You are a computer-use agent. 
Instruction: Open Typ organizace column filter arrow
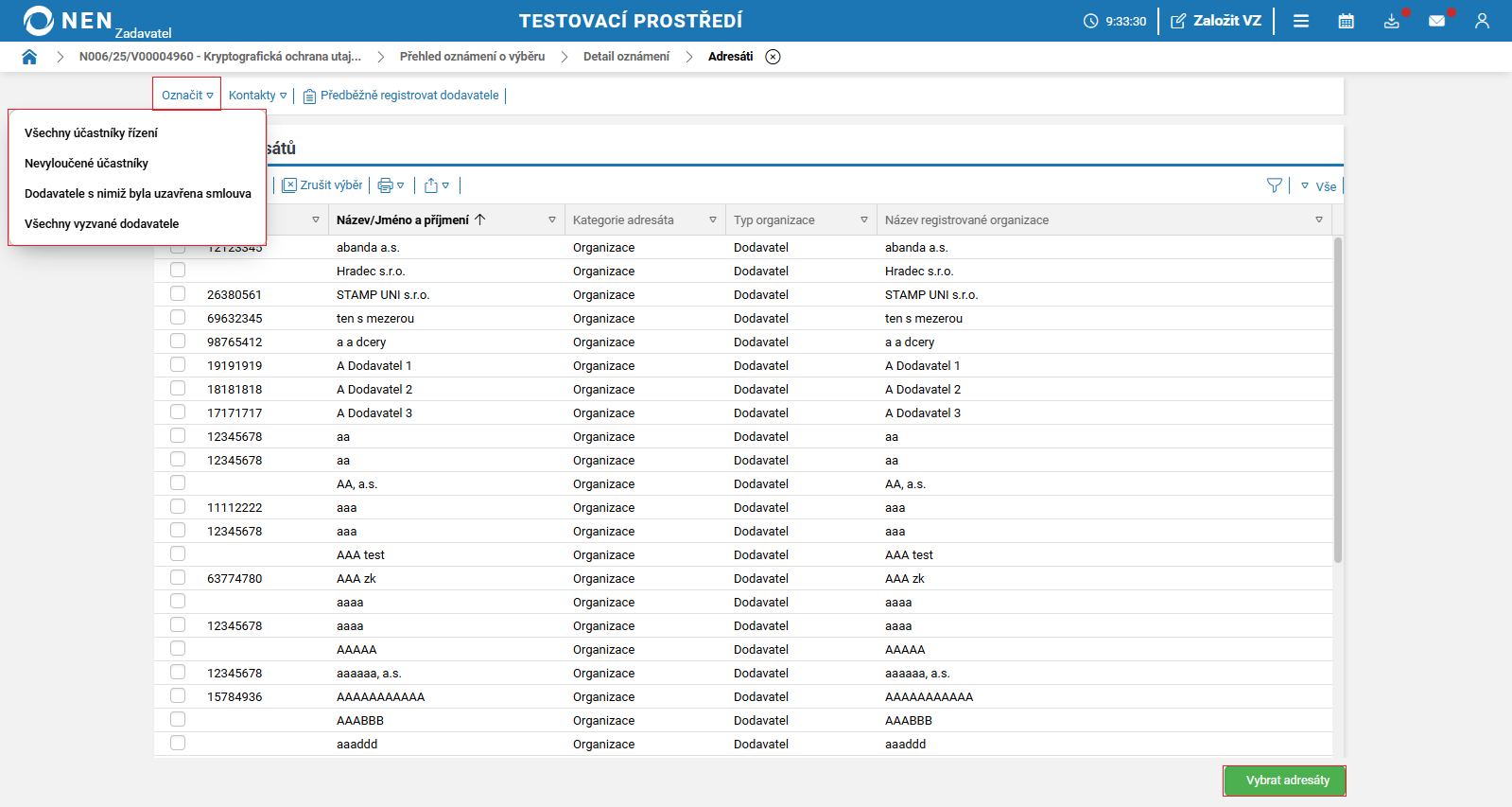point(864,219)
